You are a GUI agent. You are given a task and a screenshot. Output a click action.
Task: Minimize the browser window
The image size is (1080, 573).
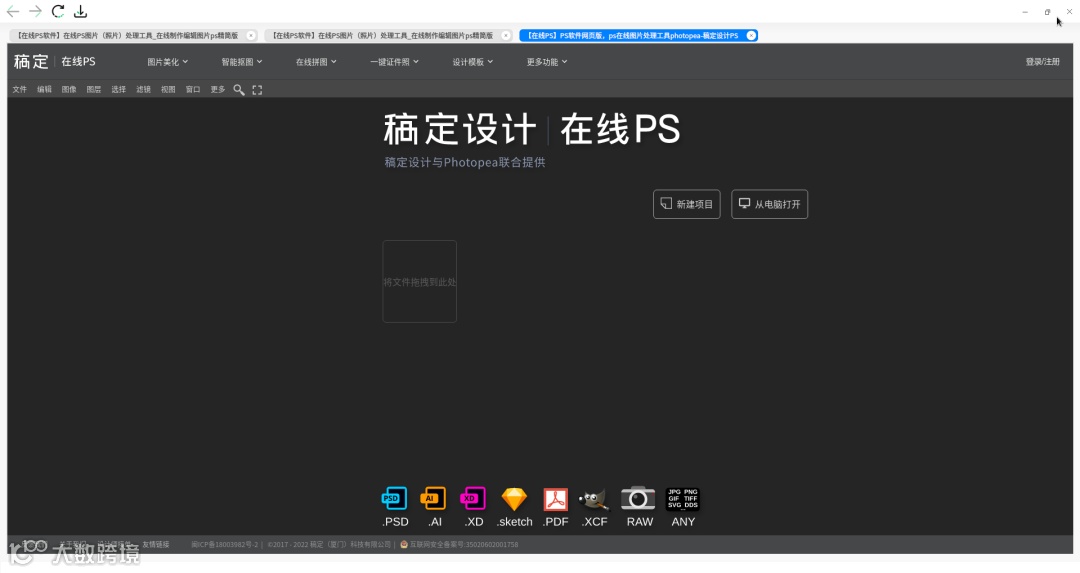coord(1025,12)
